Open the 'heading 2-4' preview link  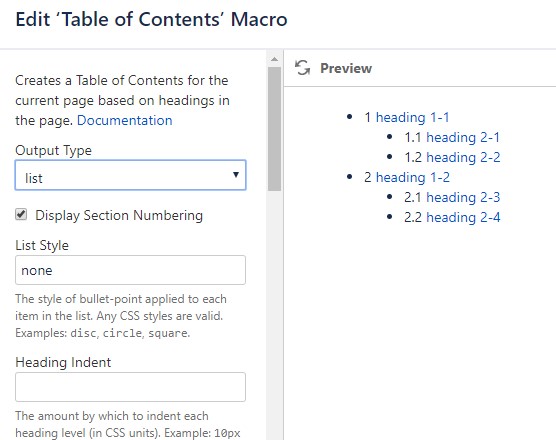pos(463,217)
